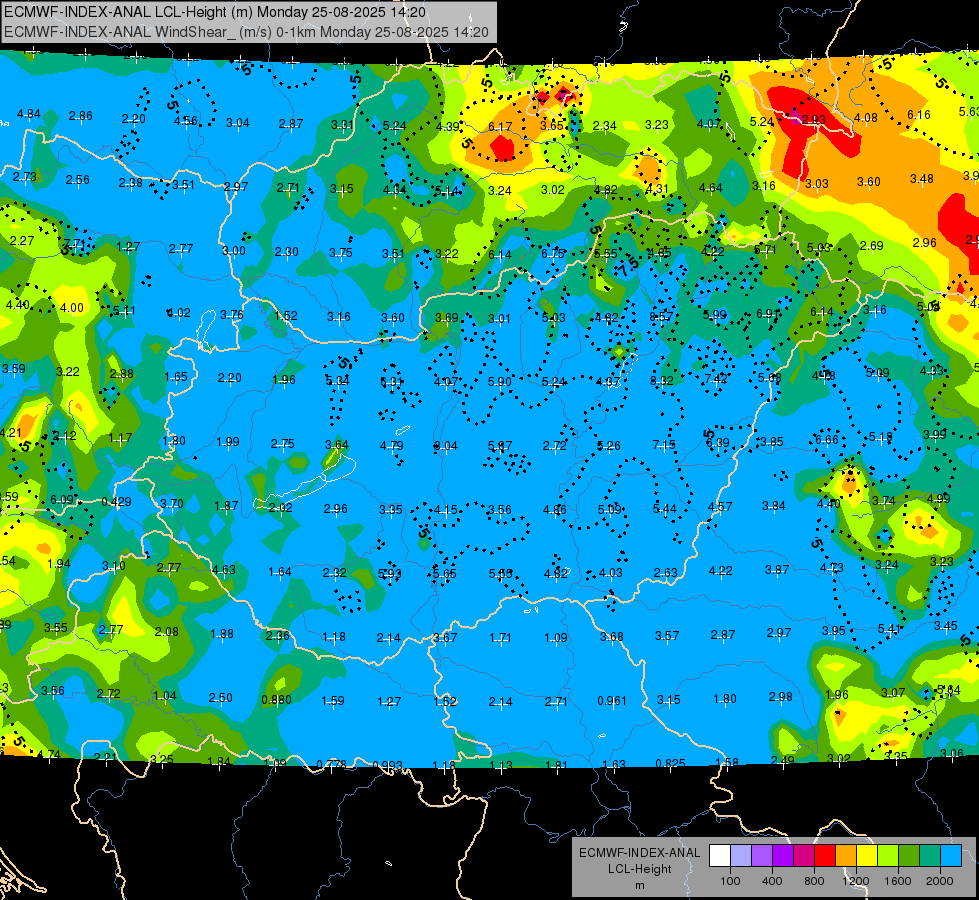Click the wind shear value 1.64
979x900 pixels.
(x=280, y=571)
